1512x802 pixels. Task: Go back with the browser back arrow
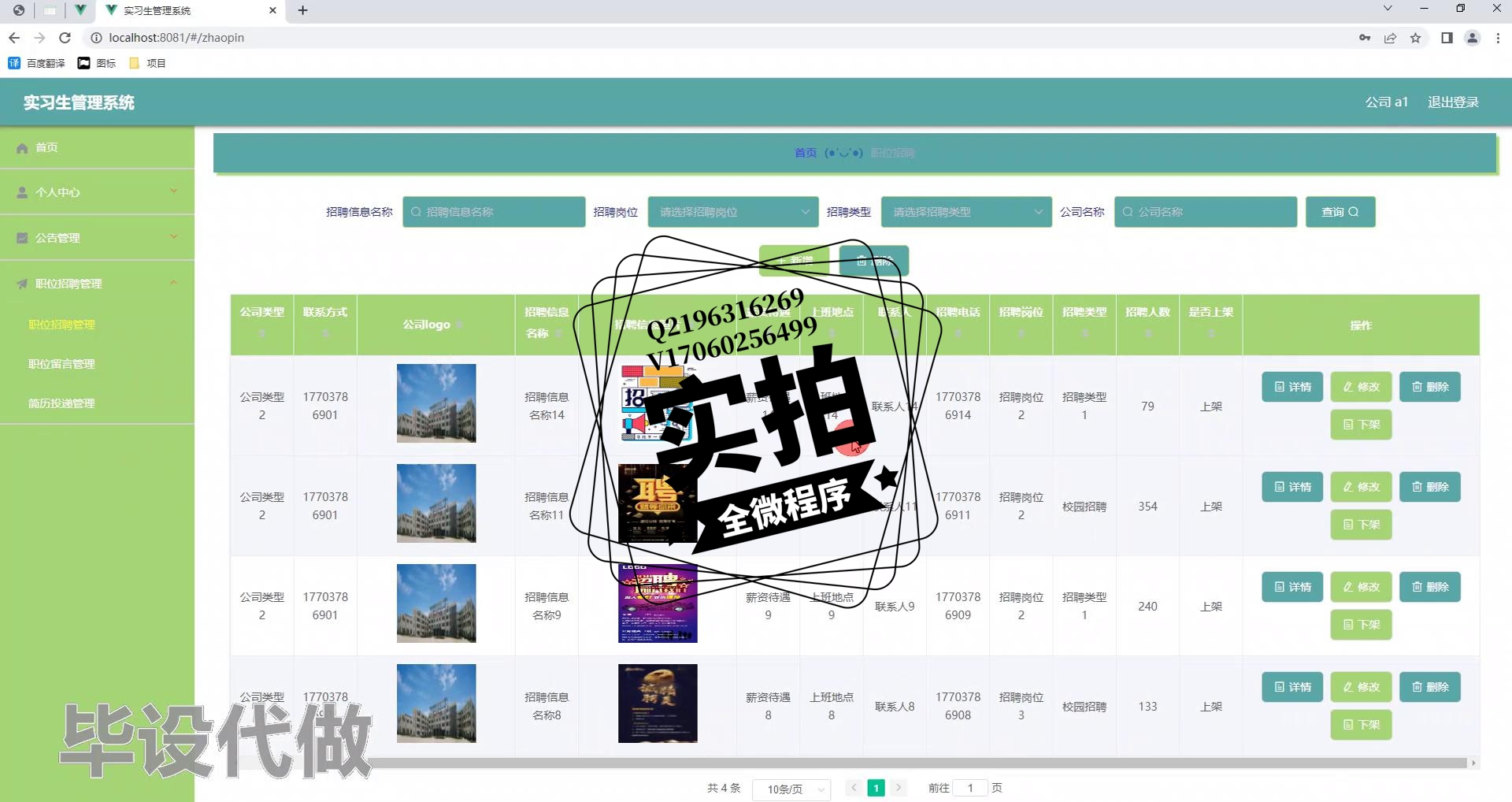pyautogui.click(x=14, y=38)
